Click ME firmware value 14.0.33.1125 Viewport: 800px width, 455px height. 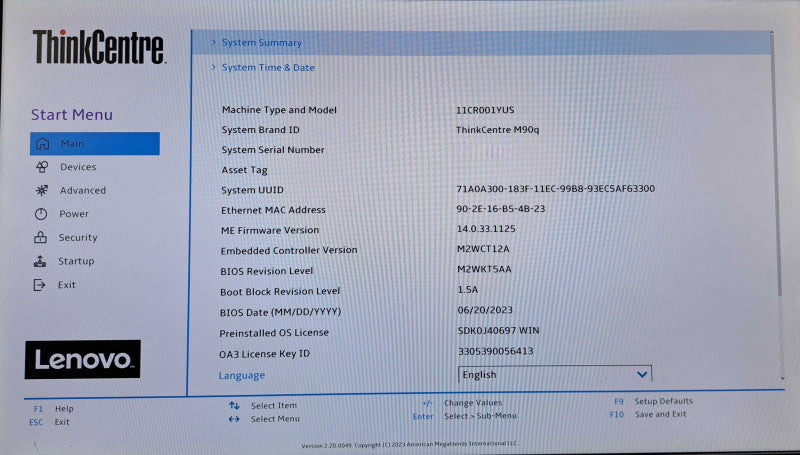click(486, 229)
